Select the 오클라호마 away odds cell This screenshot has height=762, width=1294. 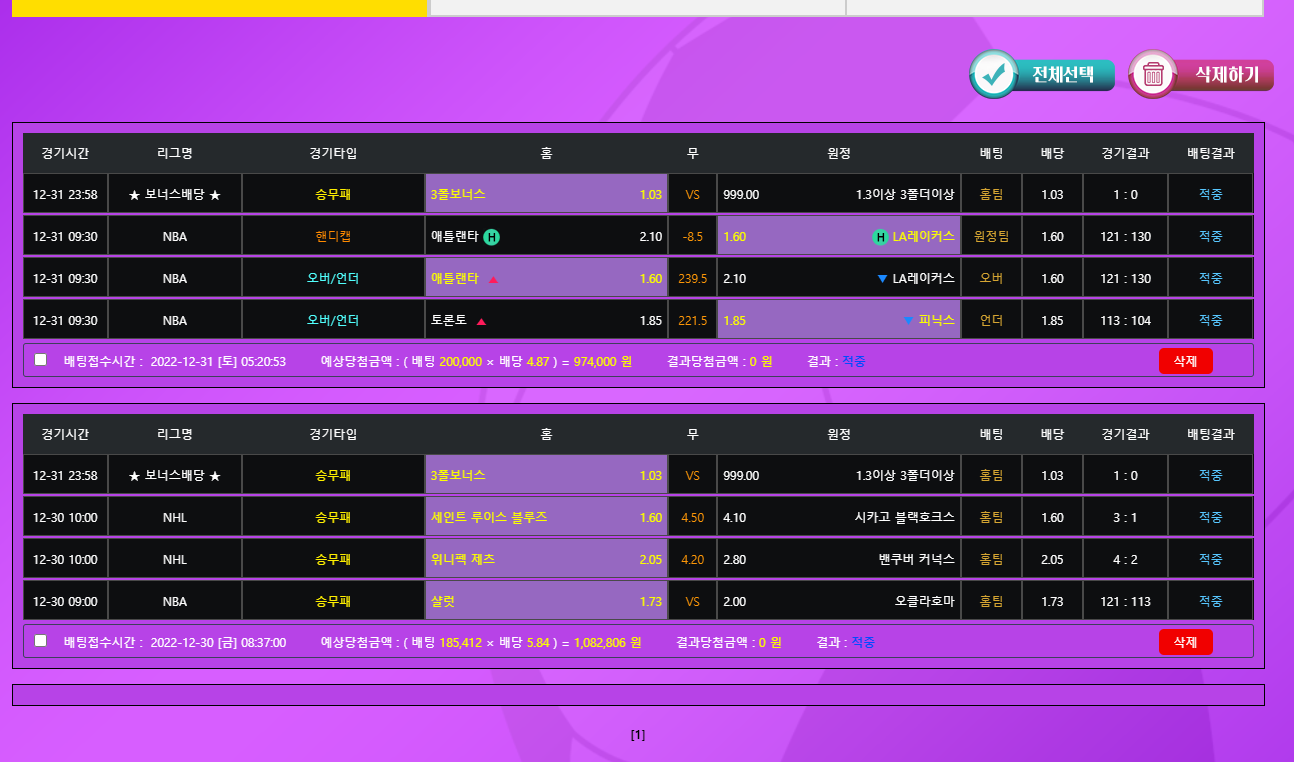tap(838, 602)
